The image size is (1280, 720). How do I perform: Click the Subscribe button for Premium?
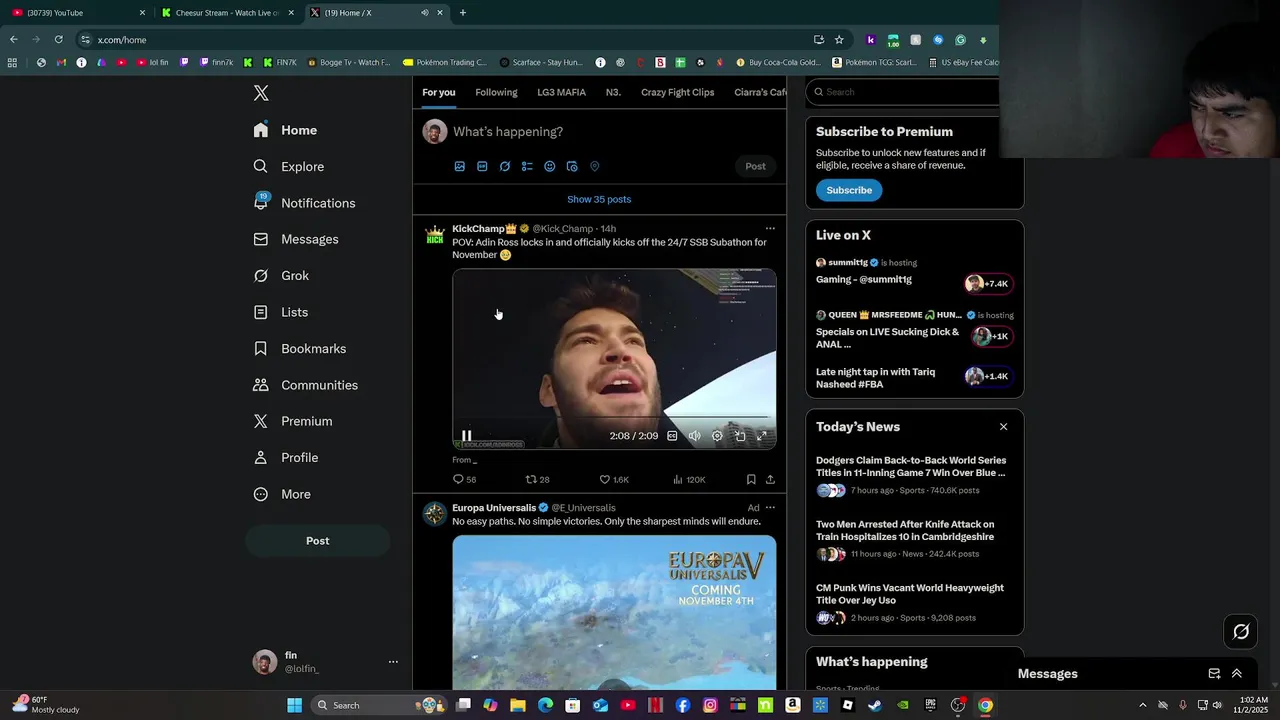(x=849, y=190)
